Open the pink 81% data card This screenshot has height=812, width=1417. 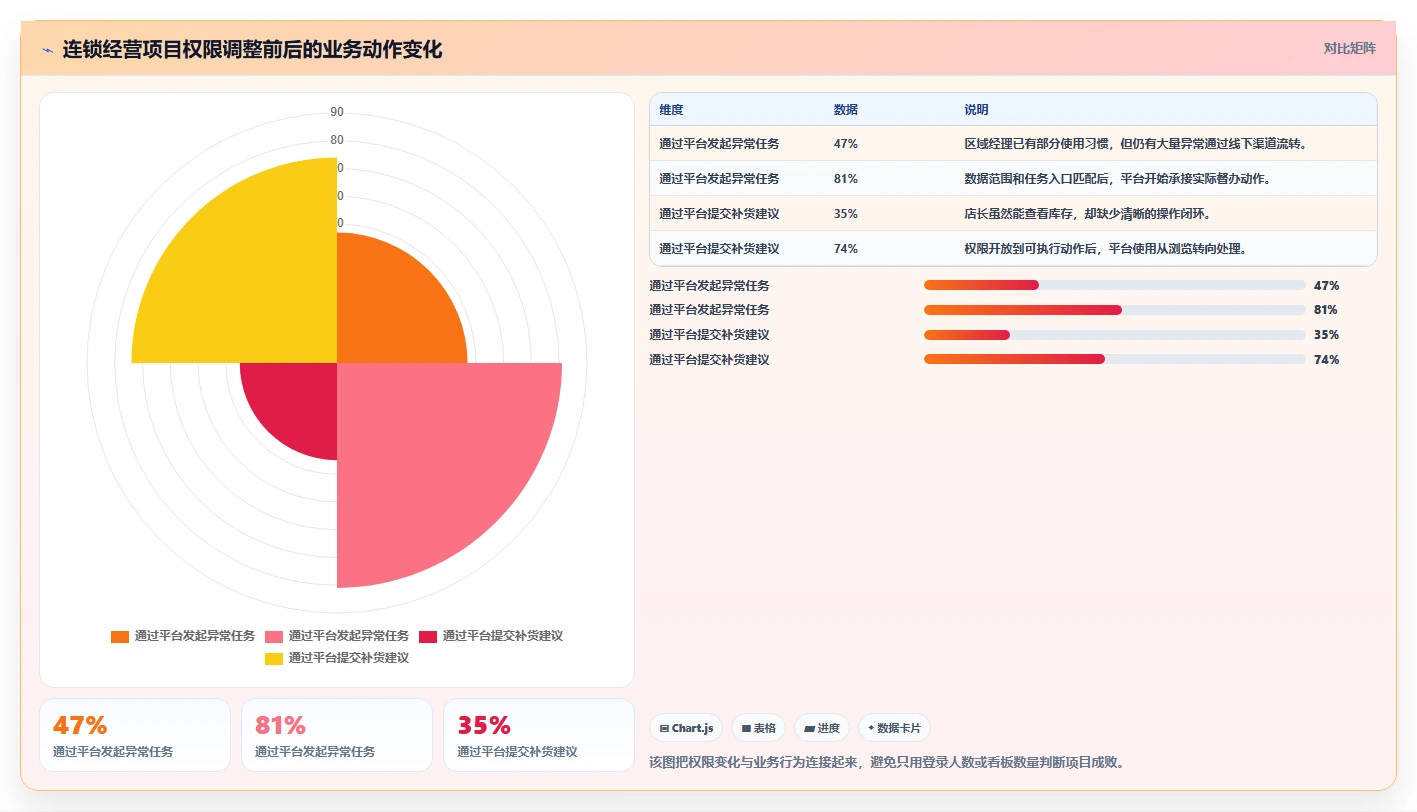pyautogui.click(x=337, y=735)
